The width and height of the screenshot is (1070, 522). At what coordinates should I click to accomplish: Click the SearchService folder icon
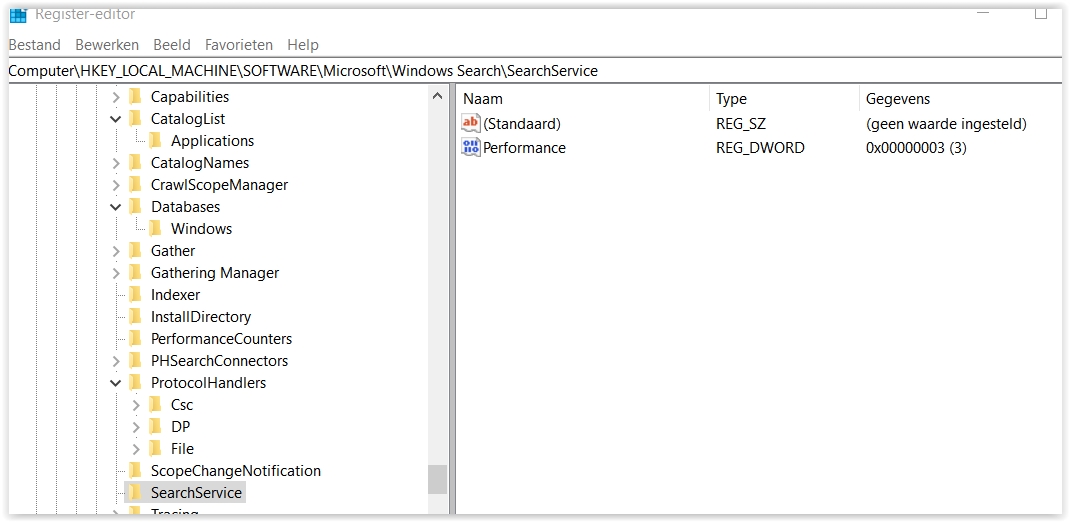tap(135, 492)
